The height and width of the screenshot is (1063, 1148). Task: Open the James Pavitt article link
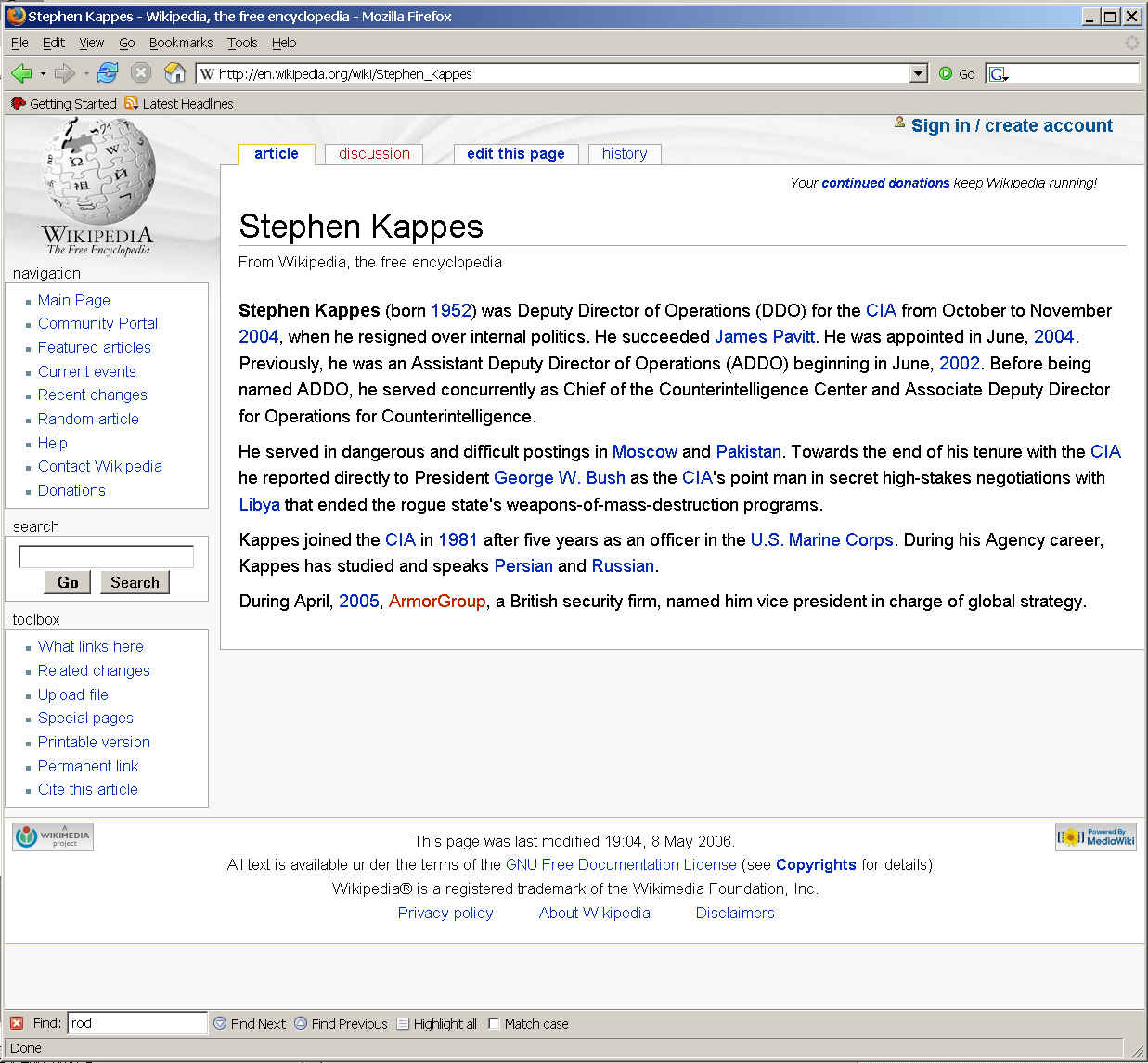pyautogui.click(x=764, y=336)
